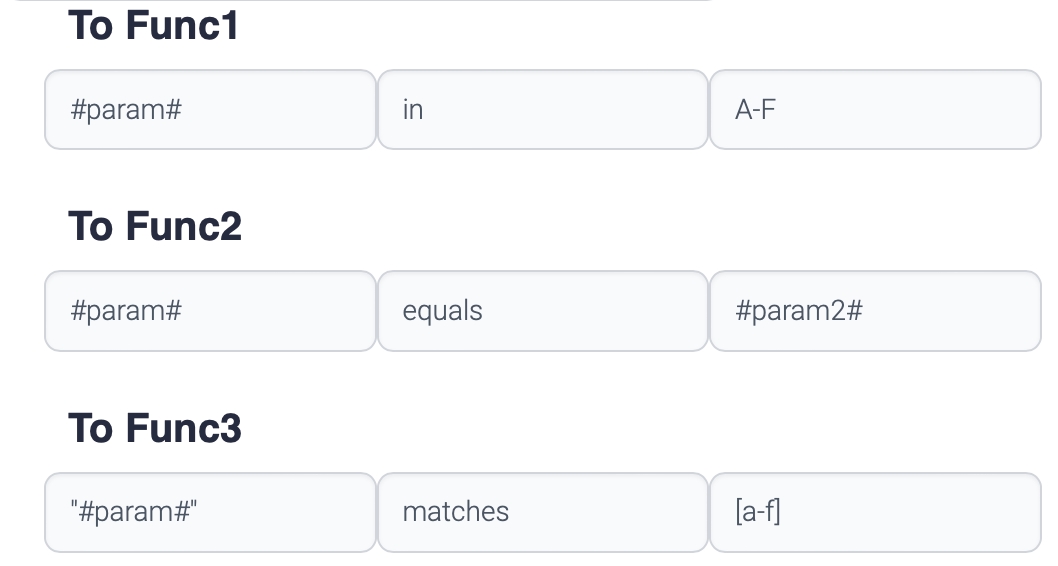The height and width of the screenshot is (566, 1058).
Task: Focus the range value in the Func1 condition
Action: click(874, 110)
